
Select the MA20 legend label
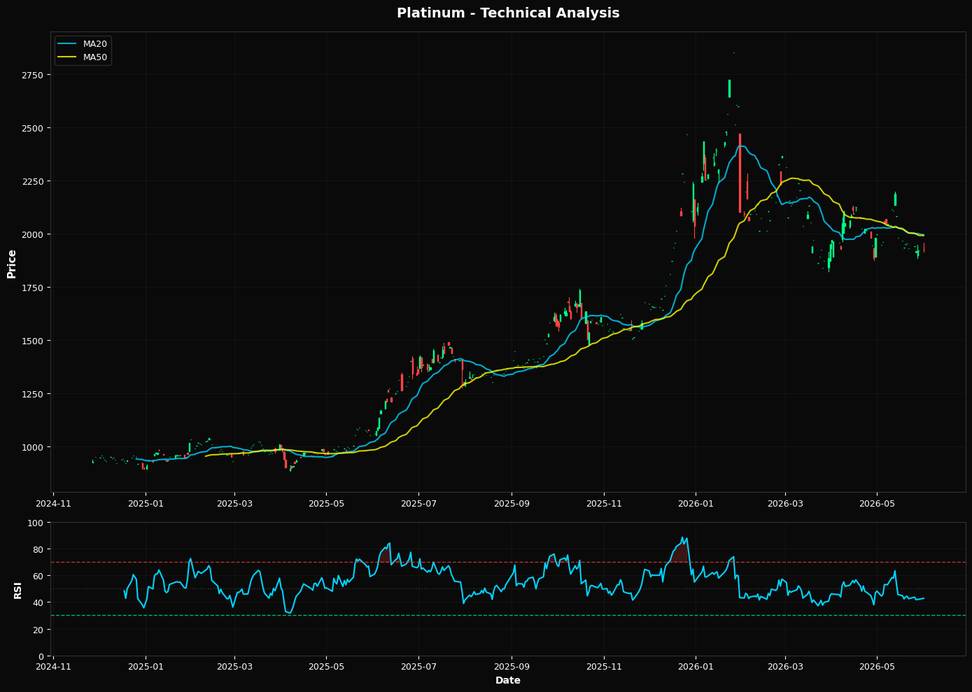(x=97, y=43)
